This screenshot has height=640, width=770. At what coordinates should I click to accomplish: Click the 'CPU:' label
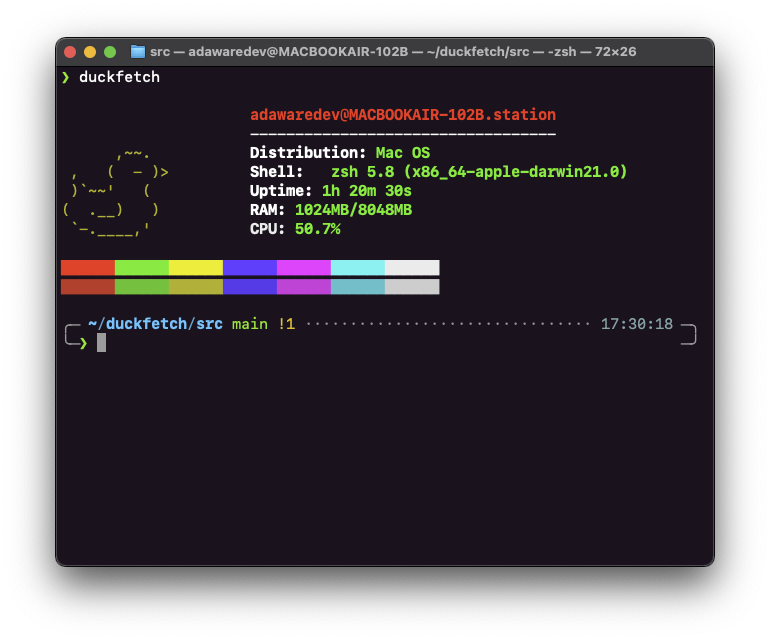pos(267,229)
